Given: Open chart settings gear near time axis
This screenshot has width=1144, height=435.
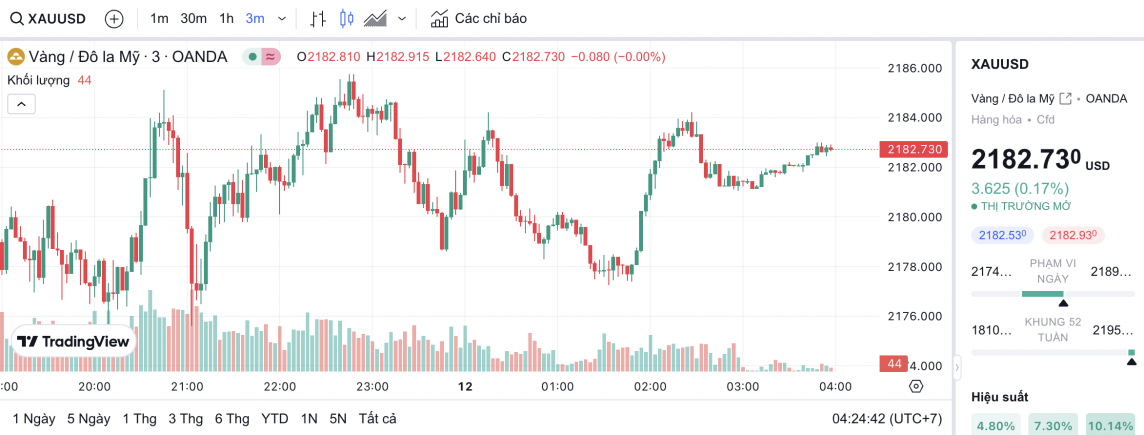Looking at the screenshot, I should (x=915, y=386).
